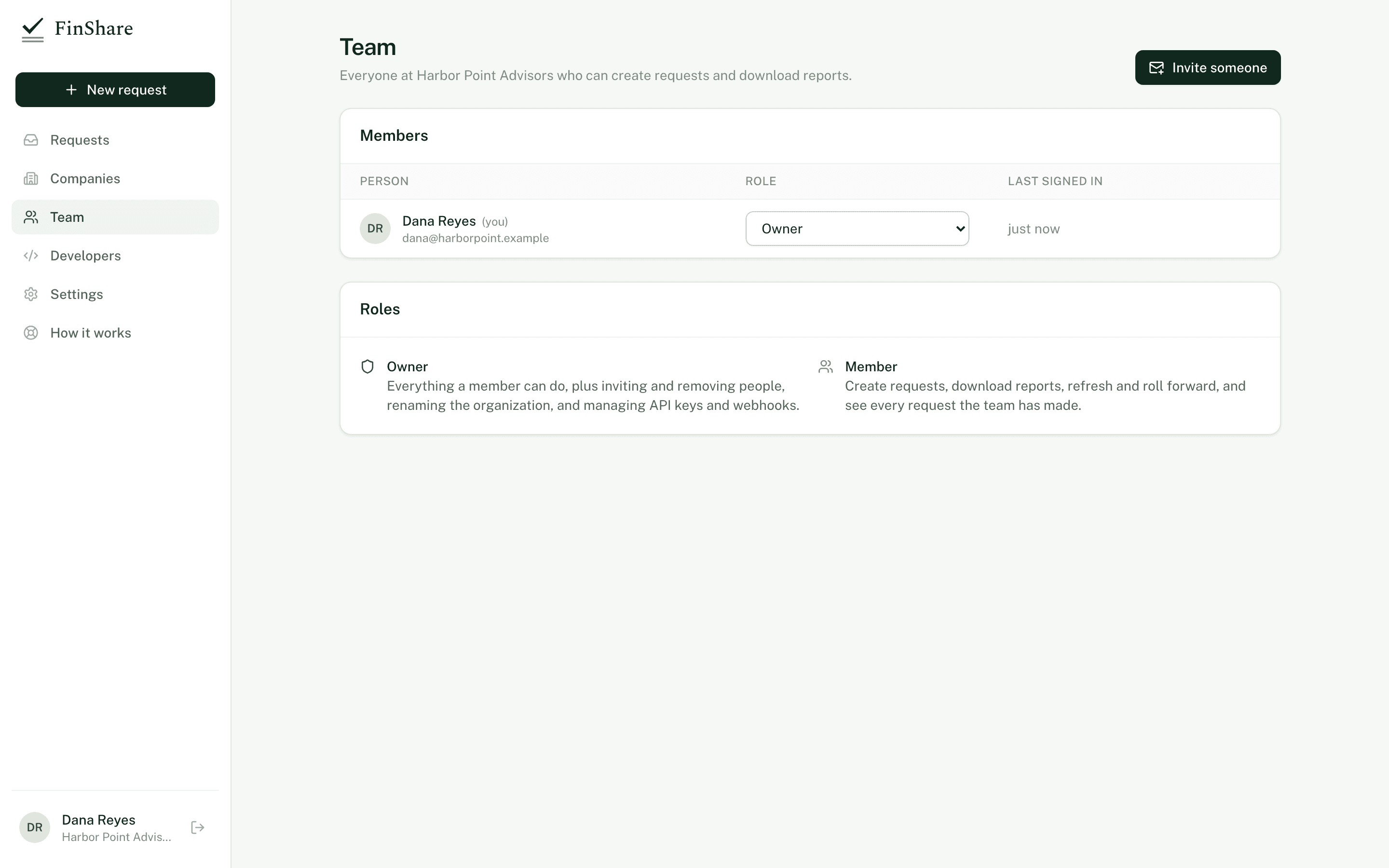Click Invite someone button
The height and width of the screenshot is (868, 1389).
coord(1208,68)
